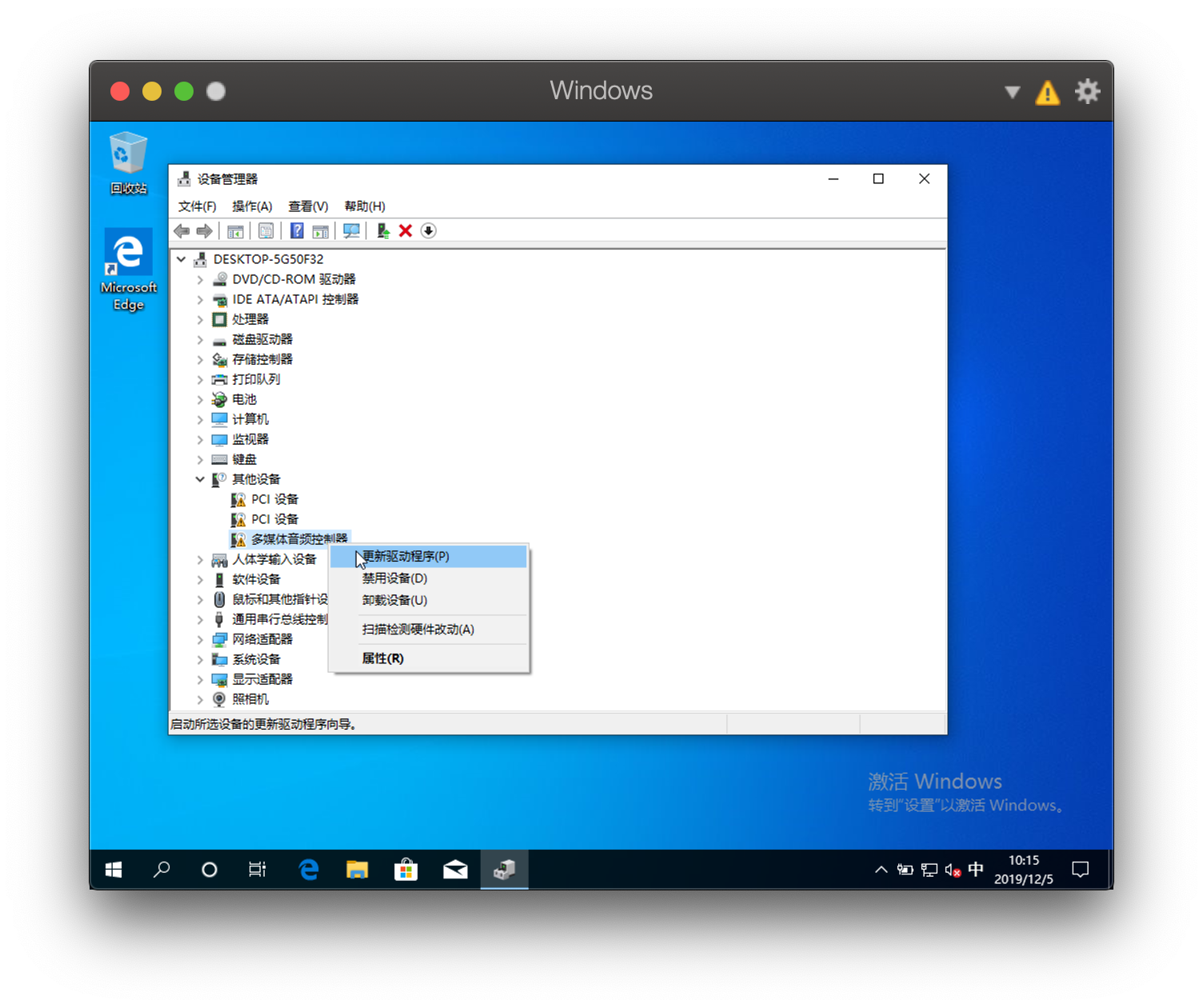Click the red X uninstall device icon
Image resolution: width=1203 pixels, height=1008 pixels.
click(406, 231)
